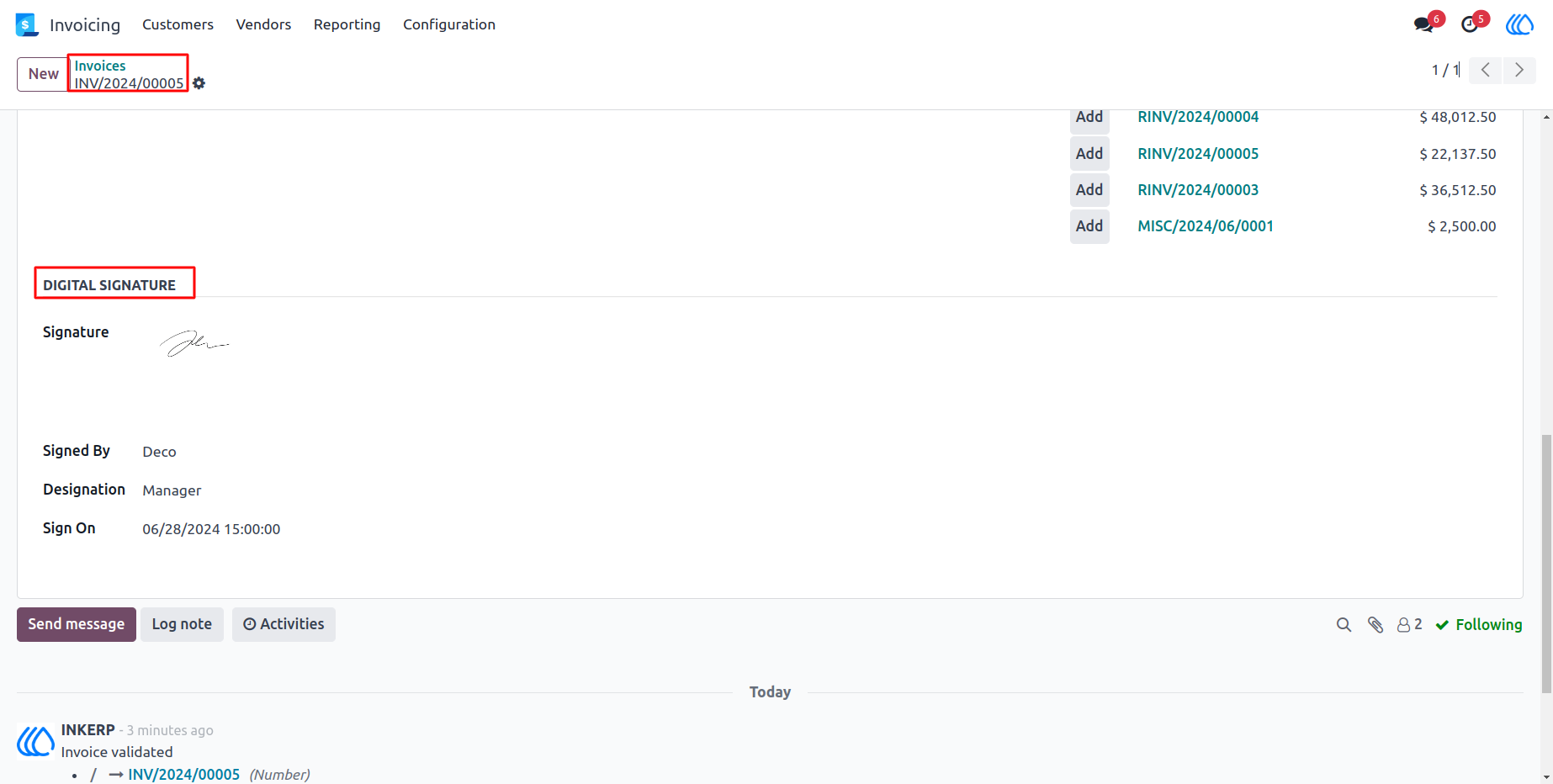Click Log note button
Screen dimensions: 1553x784
(x=182, y=624)
